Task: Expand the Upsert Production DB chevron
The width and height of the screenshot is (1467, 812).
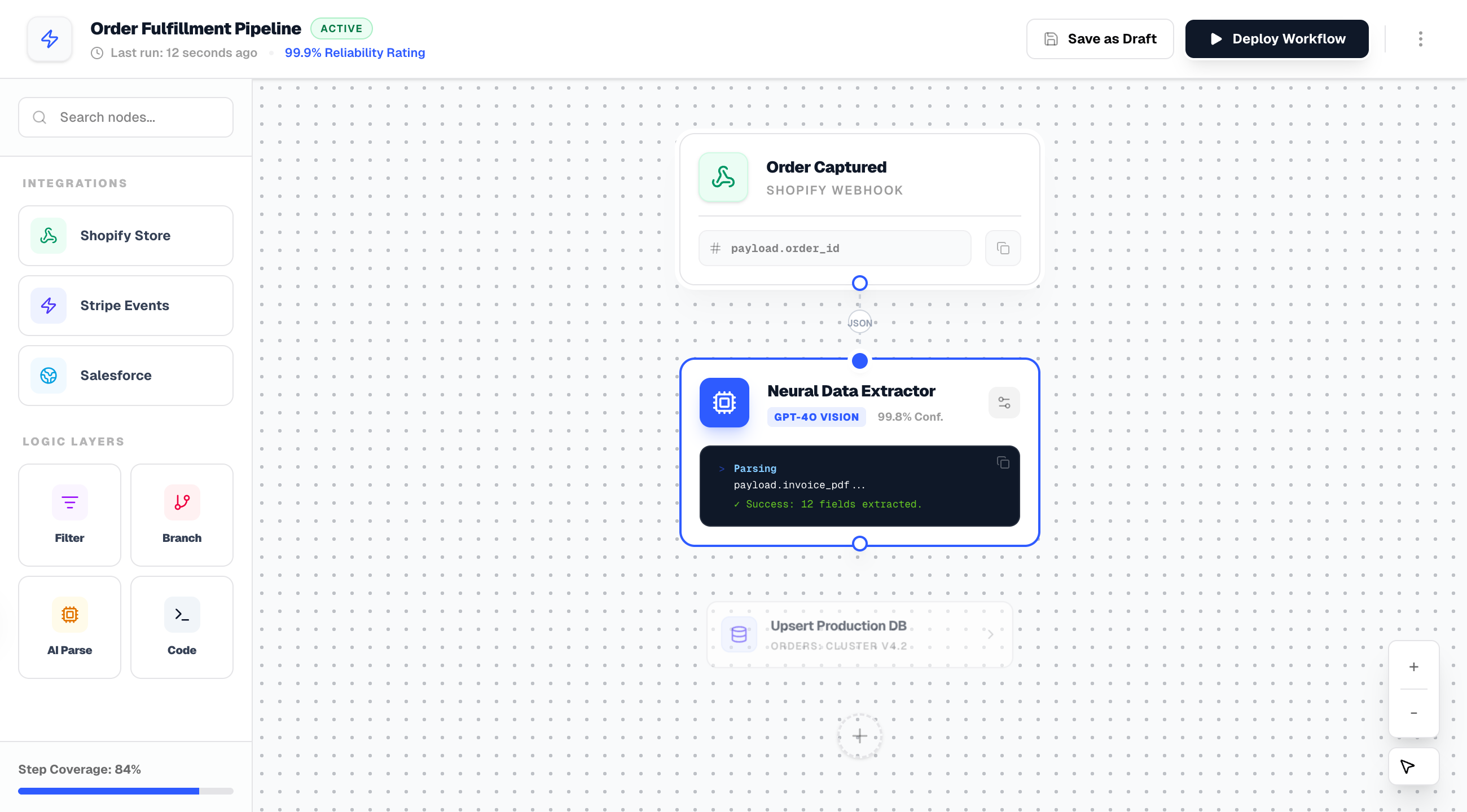Action: [990, 634]
